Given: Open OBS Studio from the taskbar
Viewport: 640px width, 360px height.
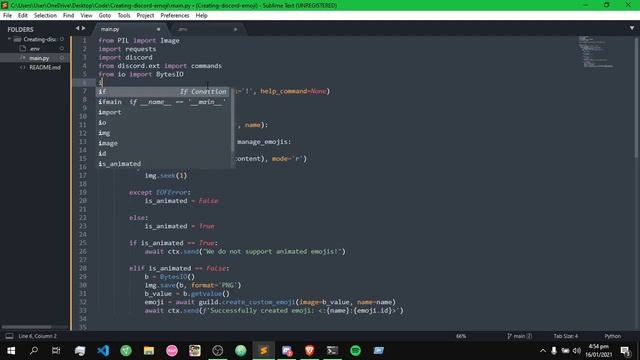Looking at the screenshot, I should pyautogui.click(x=218, y=351).
